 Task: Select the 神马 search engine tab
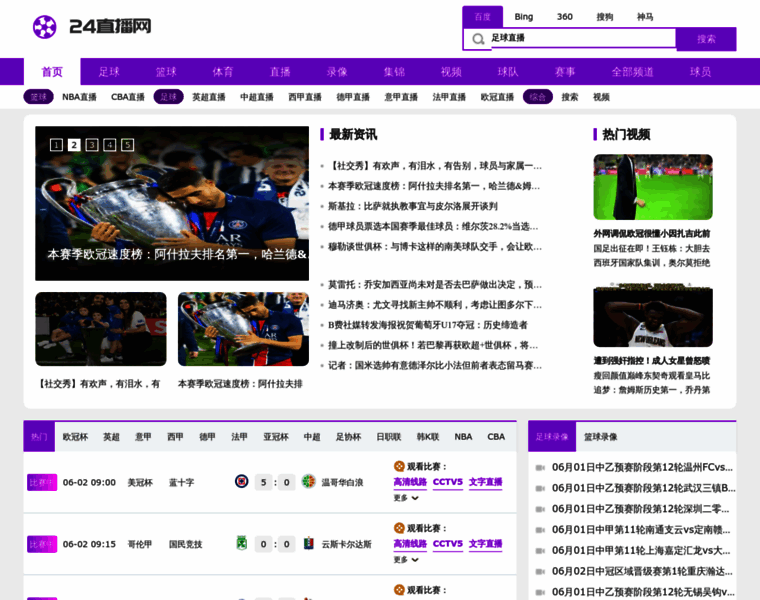(x=645, y=17)
